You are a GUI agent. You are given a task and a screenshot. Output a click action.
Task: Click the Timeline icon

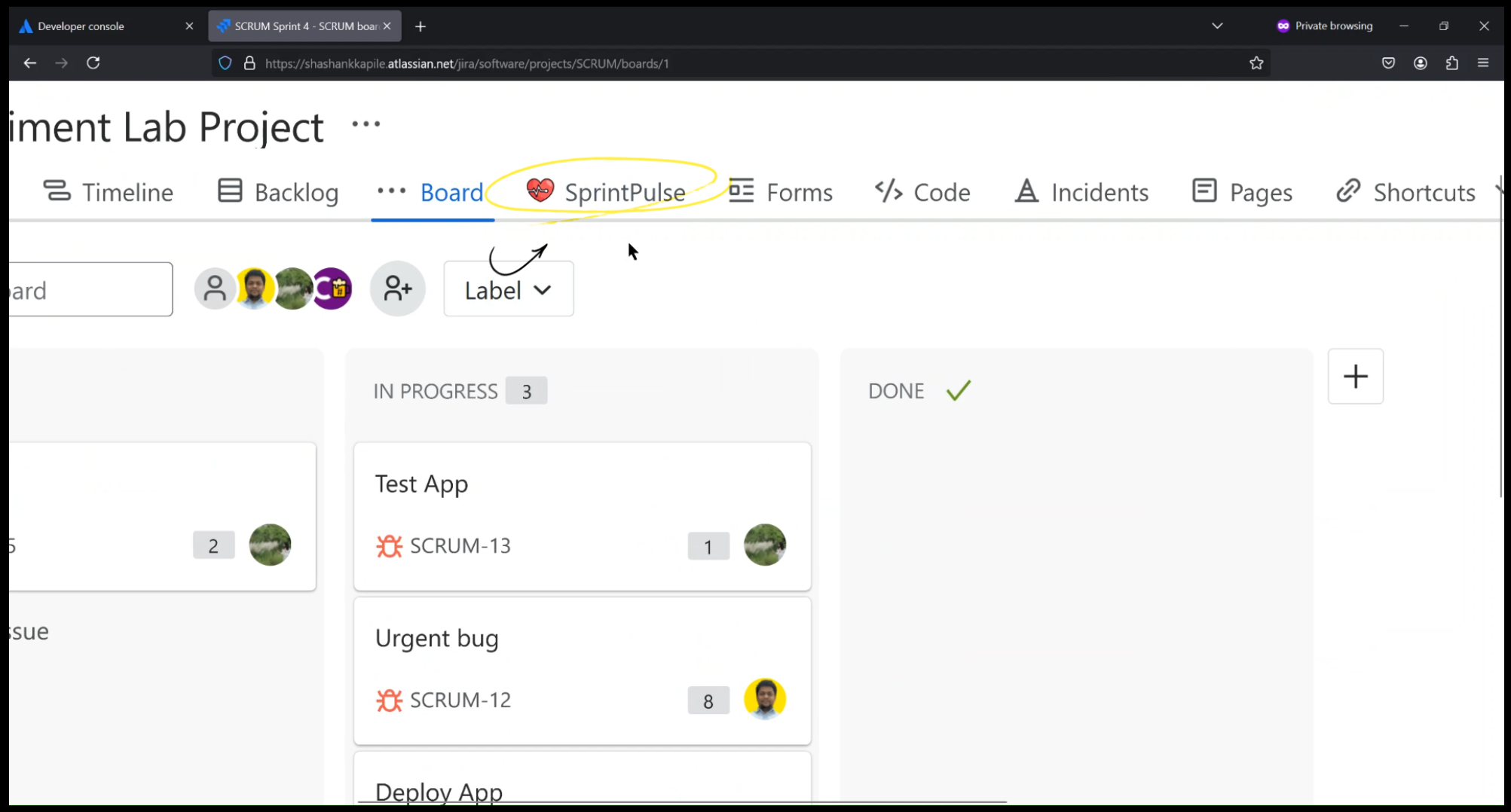click(x=57, y=191)
